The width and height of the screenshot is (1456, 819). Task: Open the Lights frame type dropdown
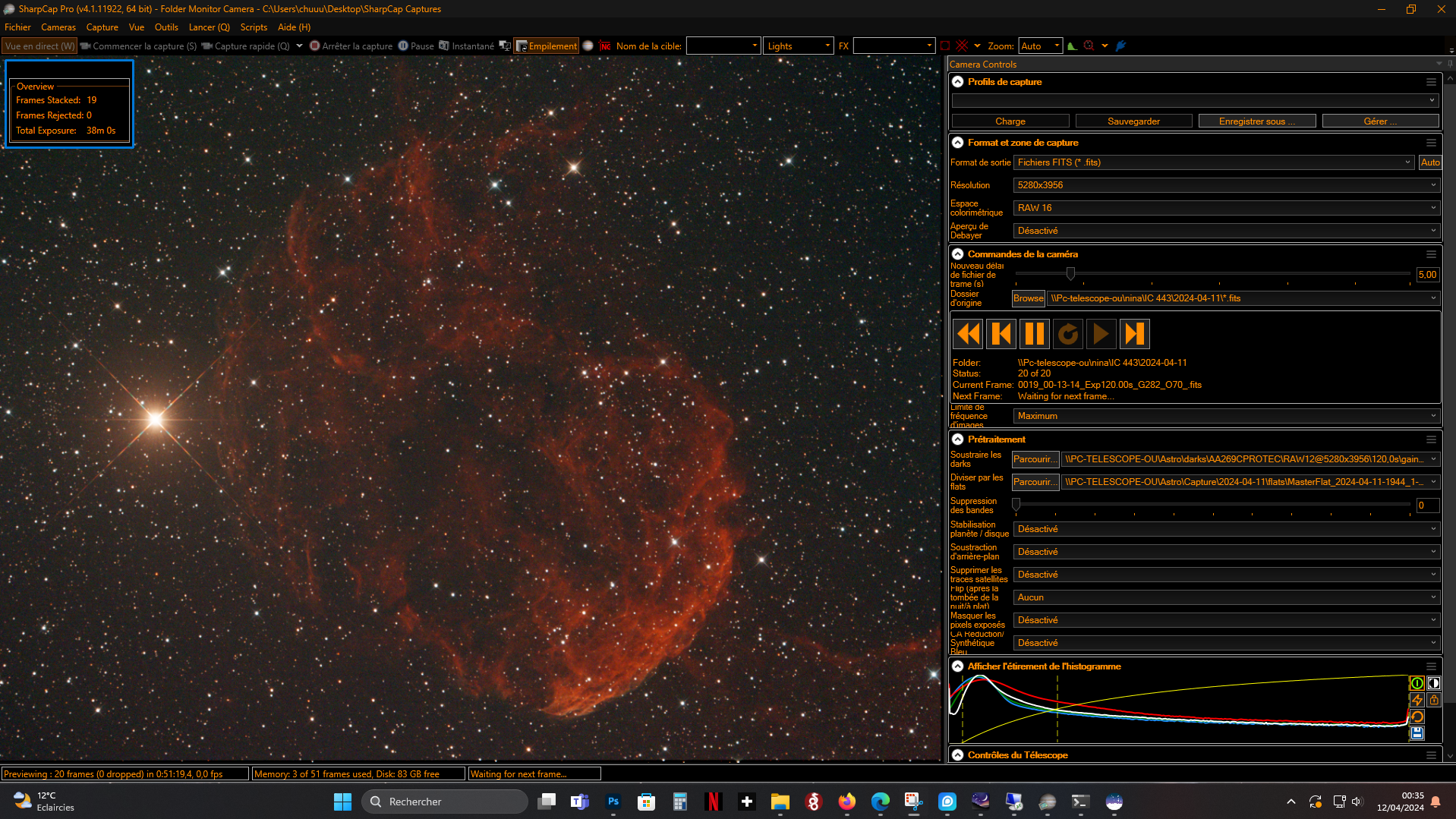point(798,46)
